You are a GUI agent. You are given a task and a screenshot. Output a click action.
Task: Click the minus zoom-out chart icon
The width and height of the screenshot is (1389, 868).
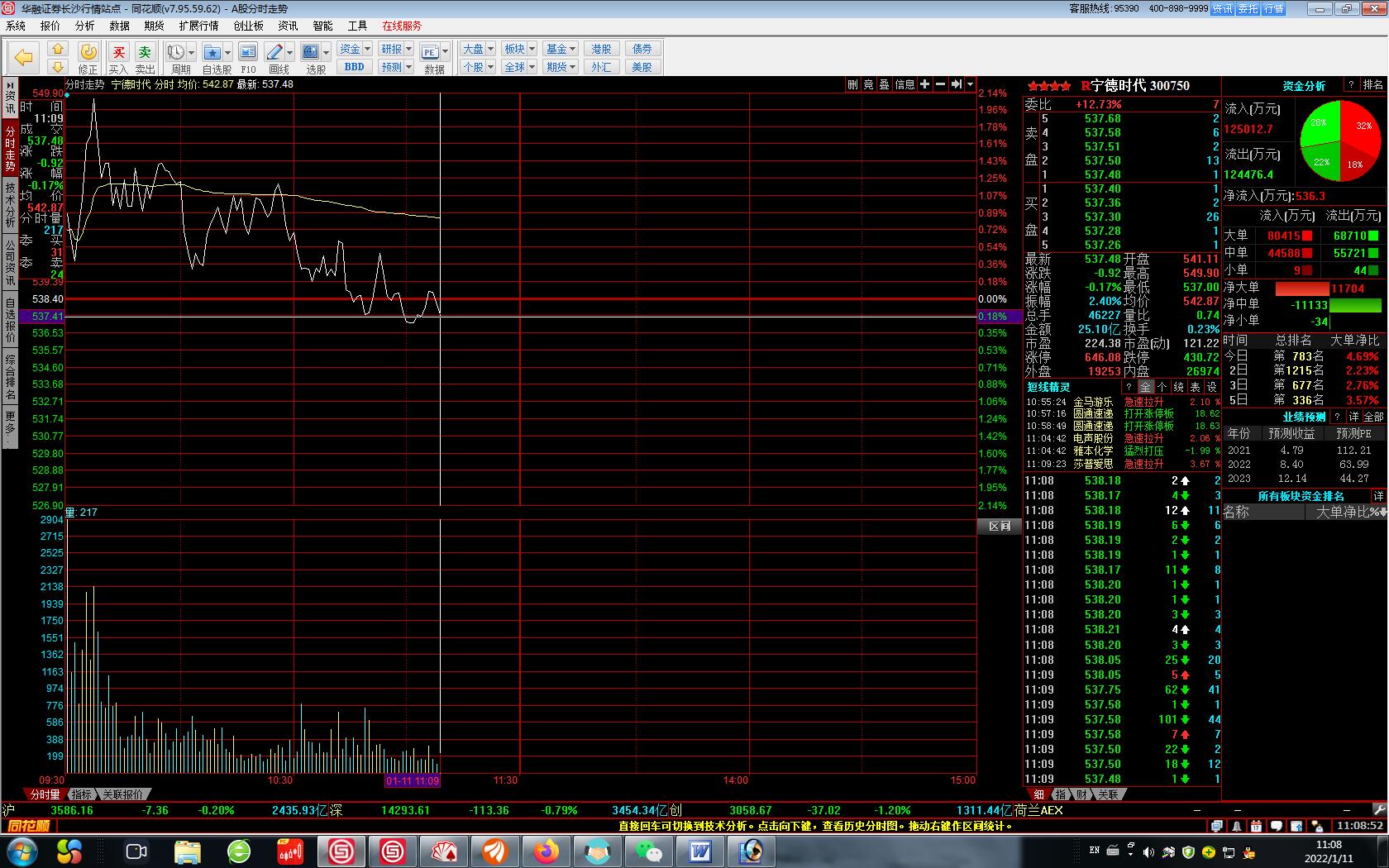point(940,84)
